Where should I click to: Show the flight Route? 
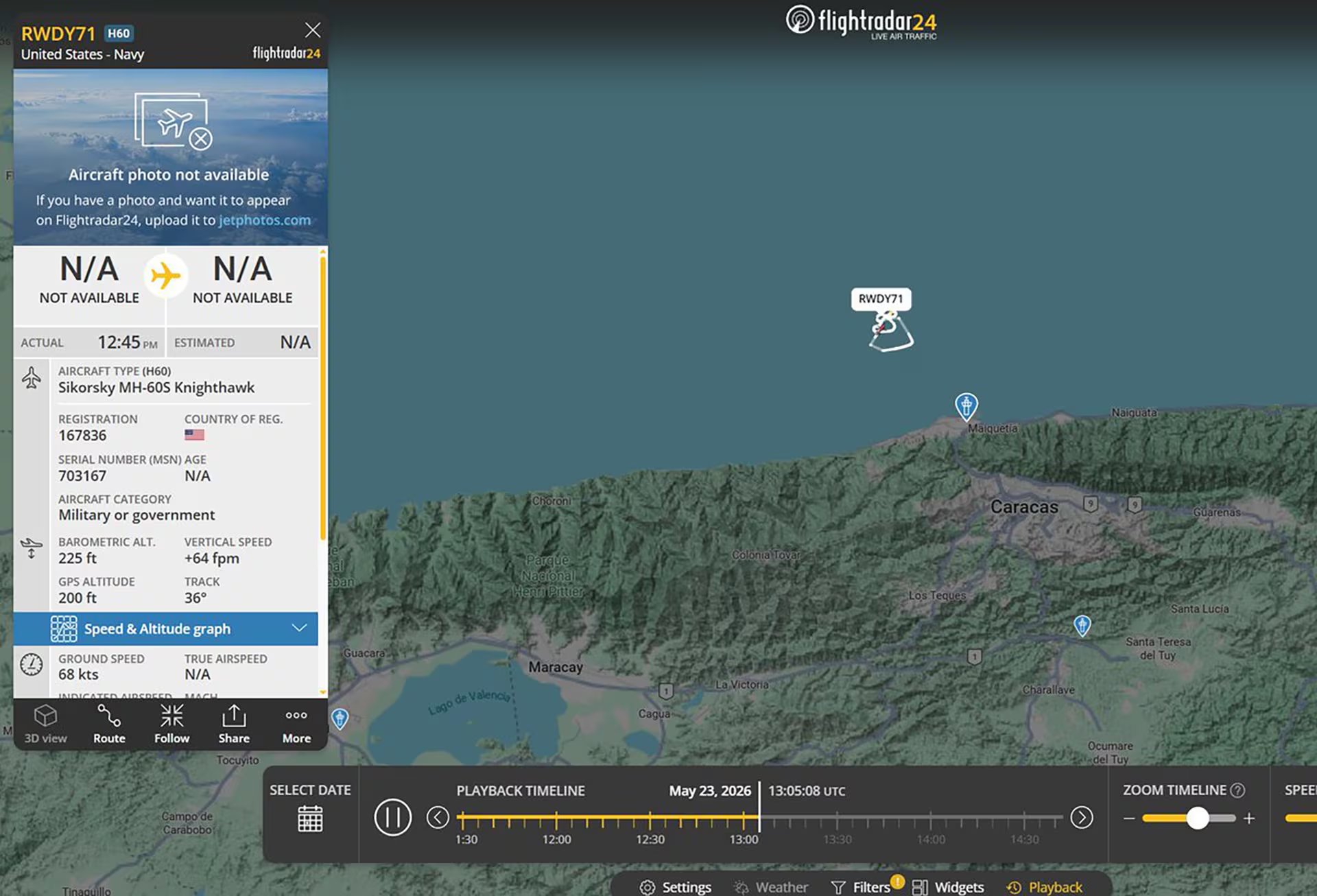point(109,724)
